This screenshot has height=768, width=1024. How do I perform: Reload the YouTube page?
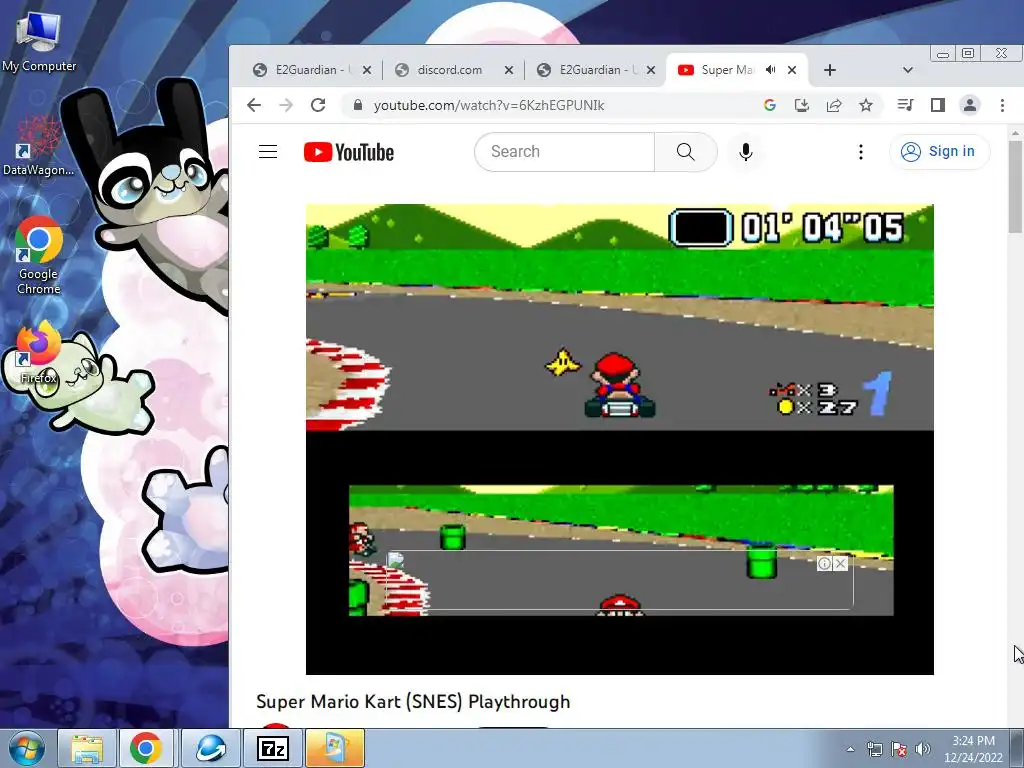tap(318, 105)
